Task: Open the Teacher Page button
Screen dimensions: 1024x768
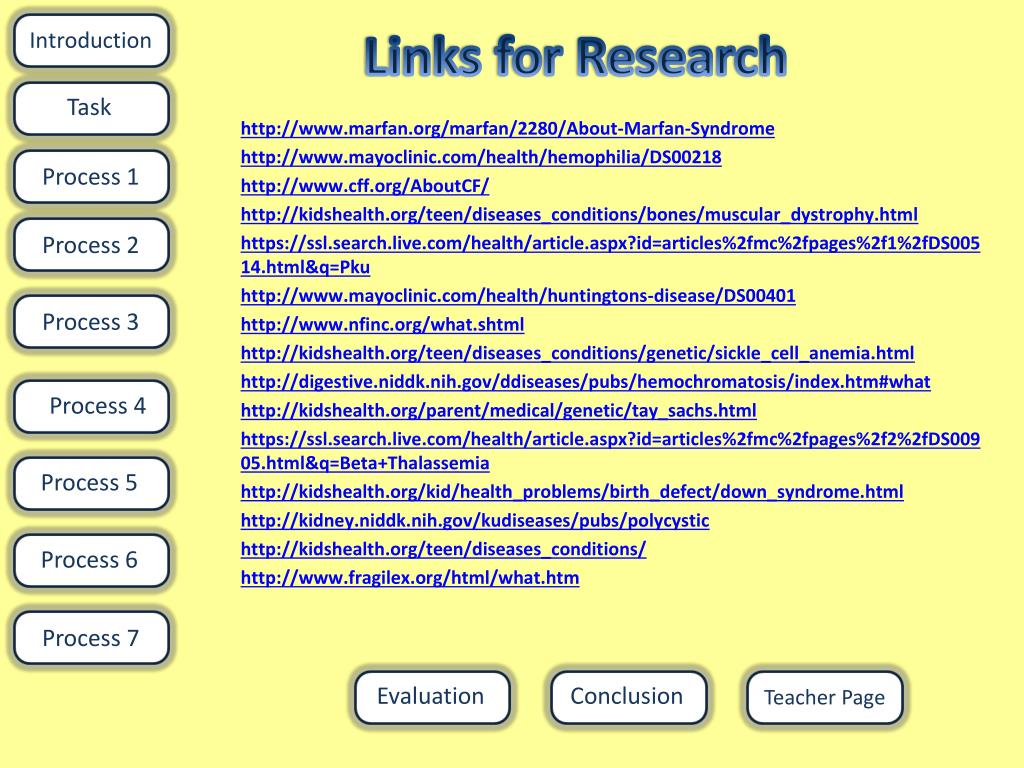Action: point(825,697)
